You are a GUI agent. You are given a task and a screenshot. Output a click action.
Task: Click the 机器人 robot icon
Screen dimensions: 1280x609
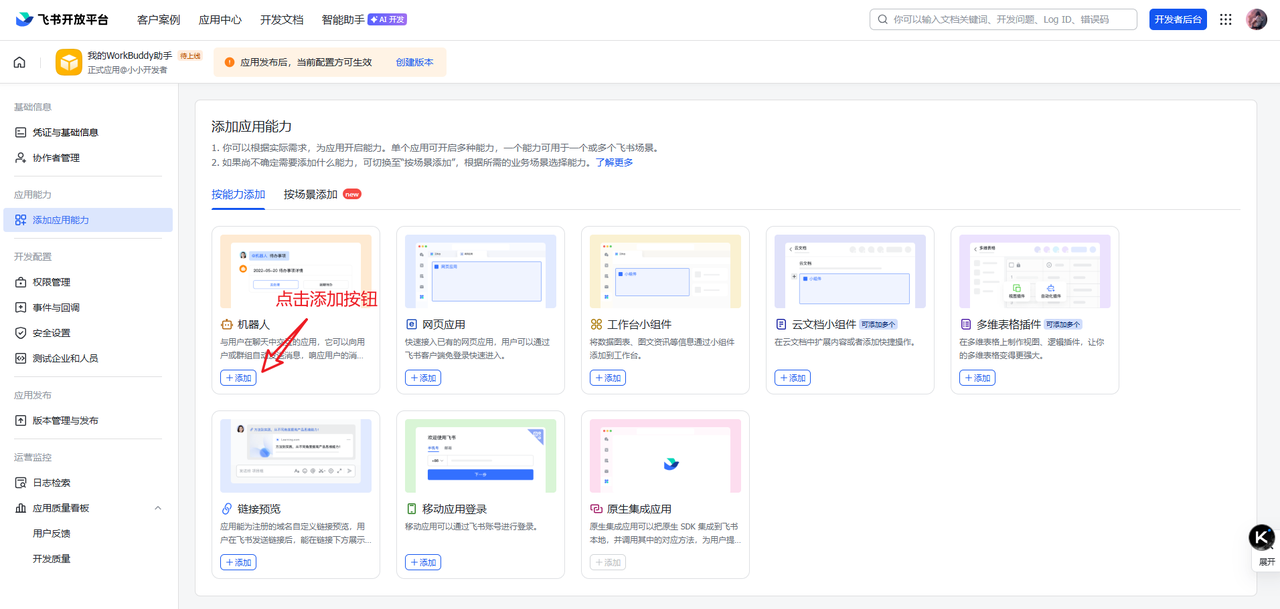[x=227, y=325]
